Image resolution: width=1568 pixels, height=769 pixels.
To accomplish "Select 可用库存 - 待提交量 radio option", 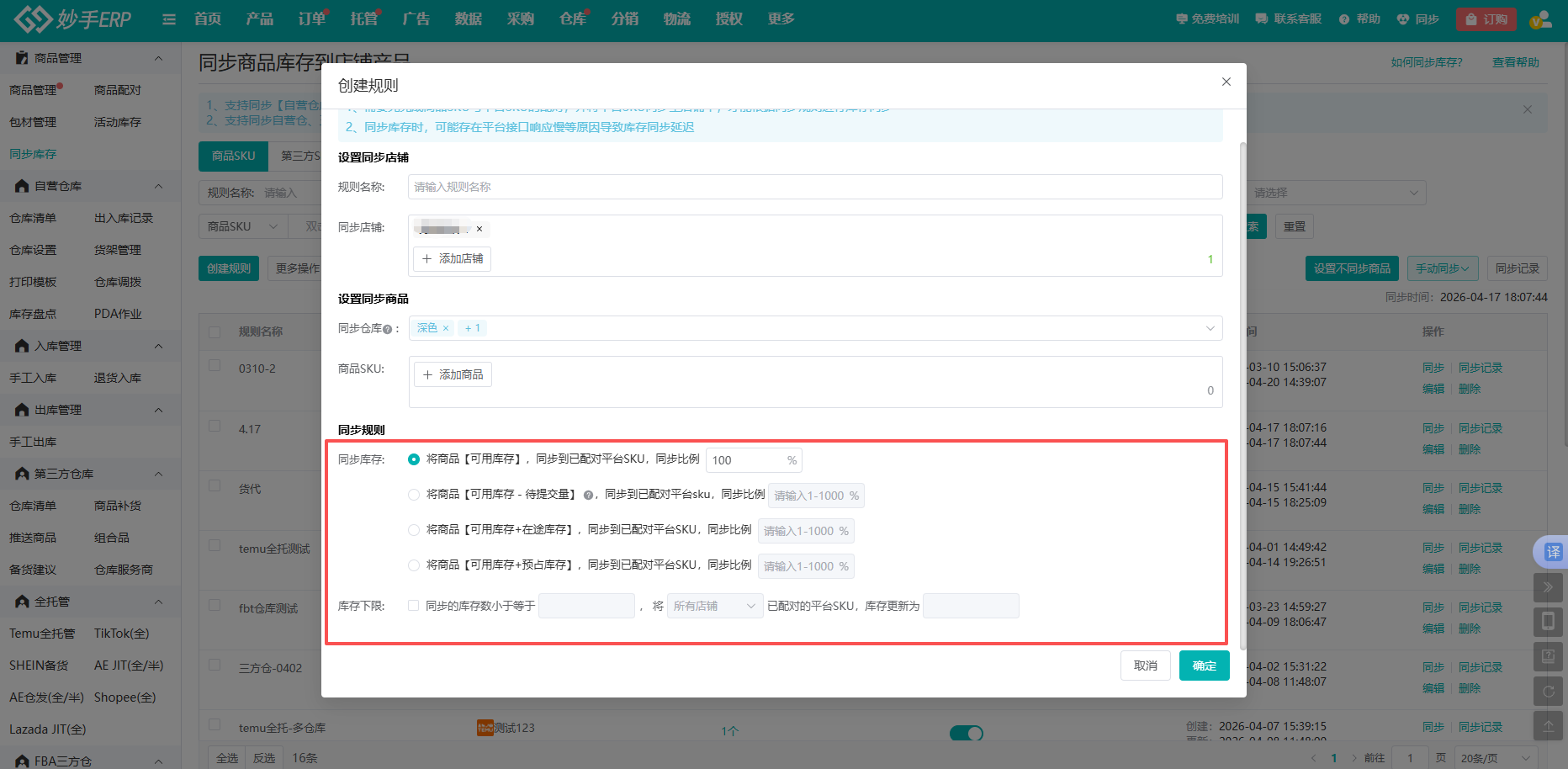I will [414, 495].
